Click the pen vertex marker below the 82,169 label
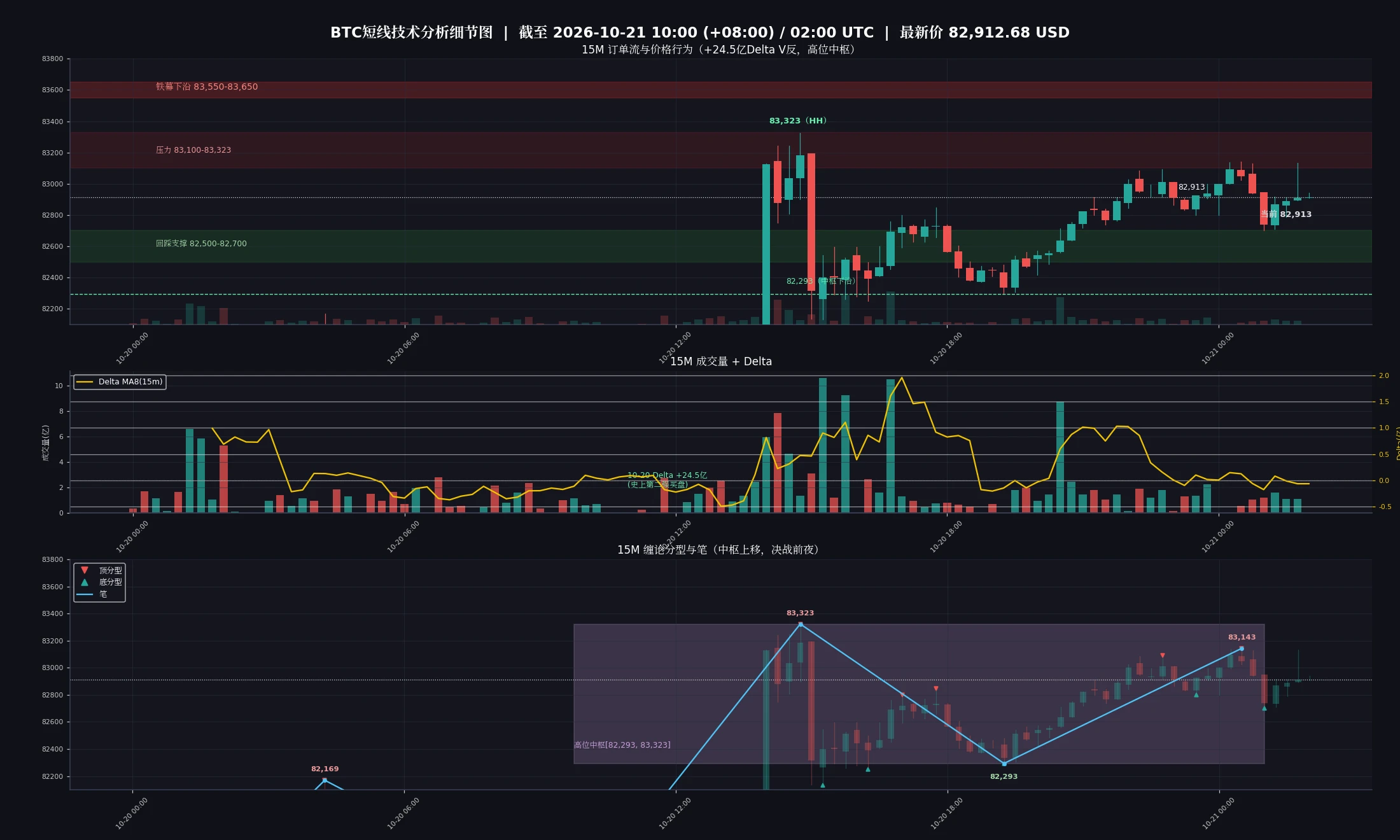 (x=325, y=780)
